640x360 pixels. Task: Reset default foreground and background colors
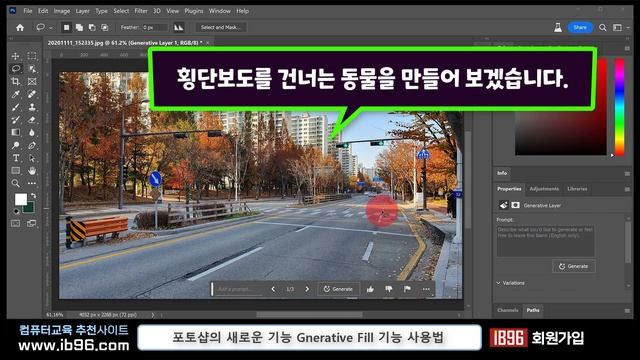coord(16,211)
